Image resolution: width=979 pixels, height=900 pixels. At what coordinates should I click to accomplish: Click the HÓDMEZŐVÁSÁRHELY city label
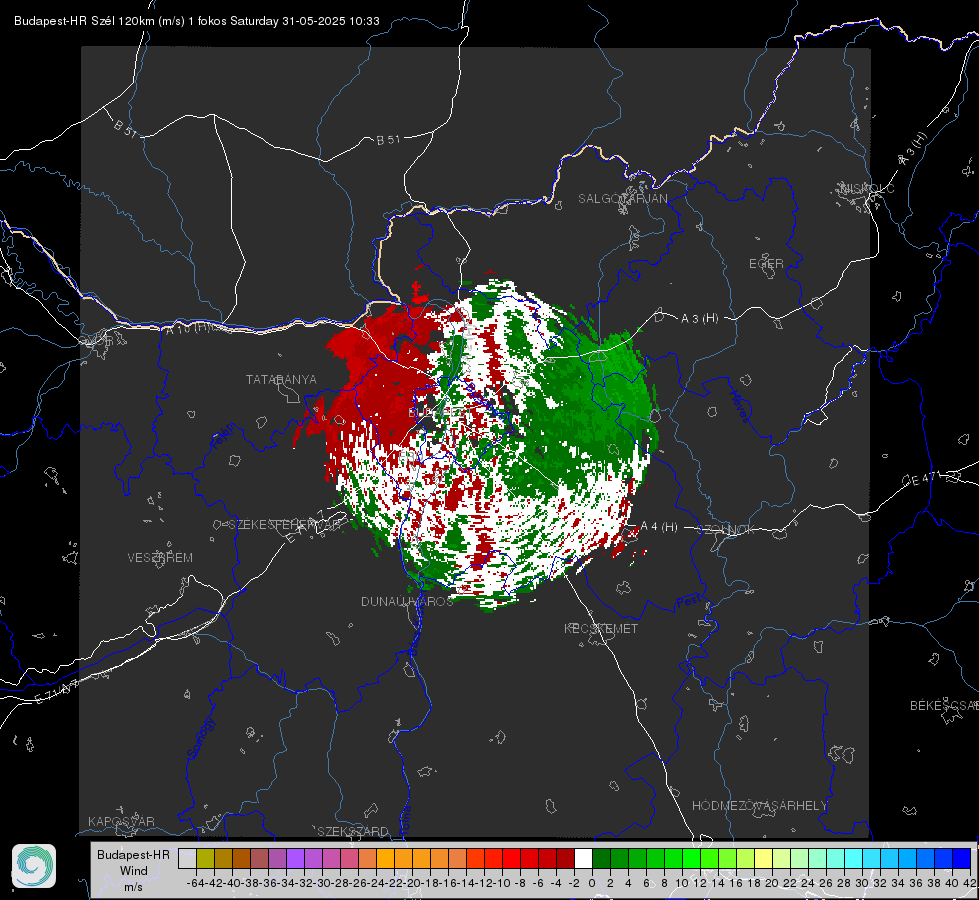click(x=759, y=806)
